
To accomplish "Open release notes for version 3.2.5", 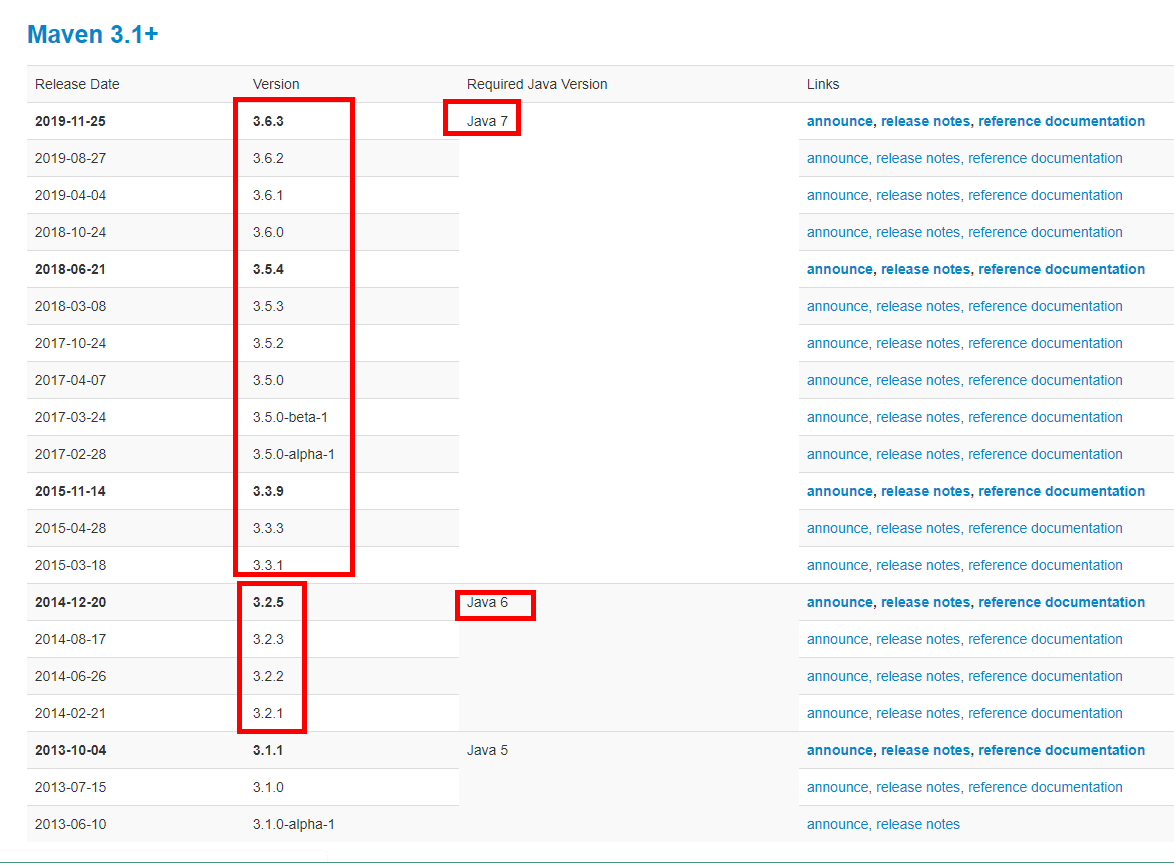I will point(925,603).
